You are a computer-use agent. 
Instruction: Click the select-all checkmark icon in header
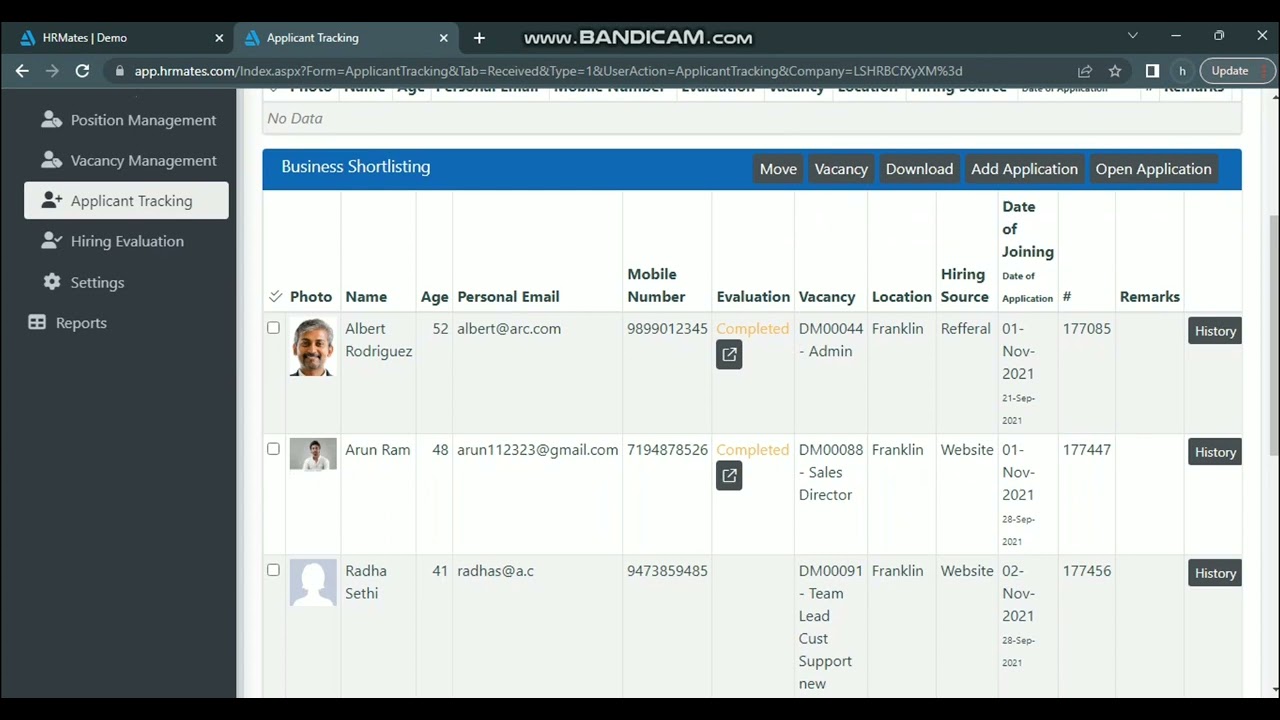click(275, 296)
